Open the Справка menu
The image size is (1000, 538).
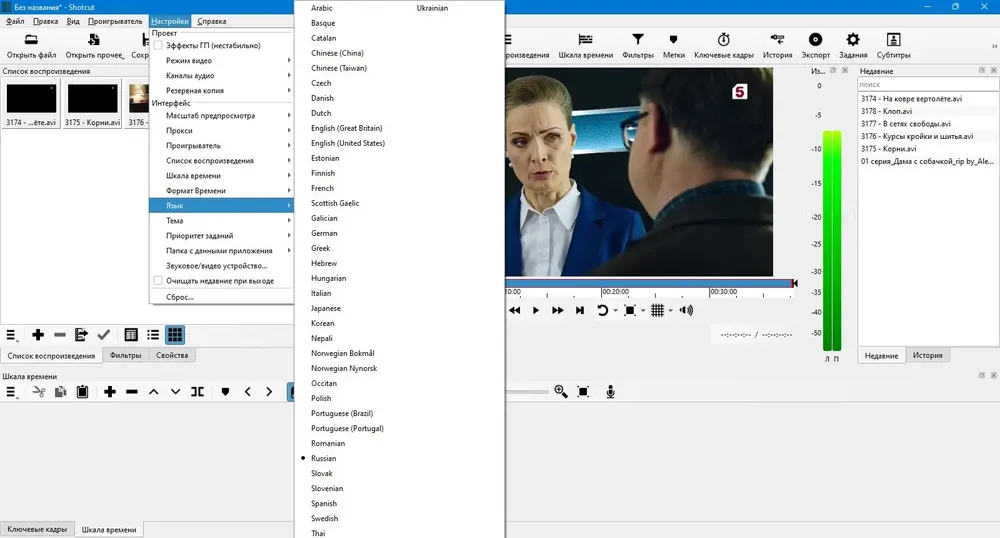[212, 21]
